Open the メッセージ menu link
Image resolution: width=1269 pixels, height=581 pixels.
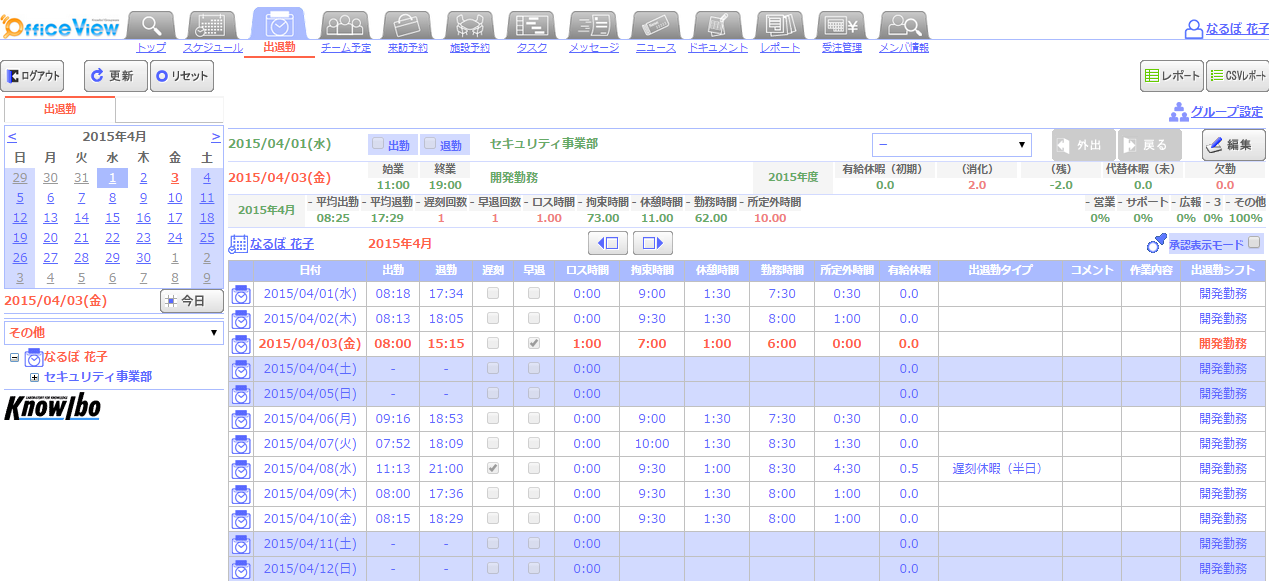pyautogui.click(x=594, y=47)
